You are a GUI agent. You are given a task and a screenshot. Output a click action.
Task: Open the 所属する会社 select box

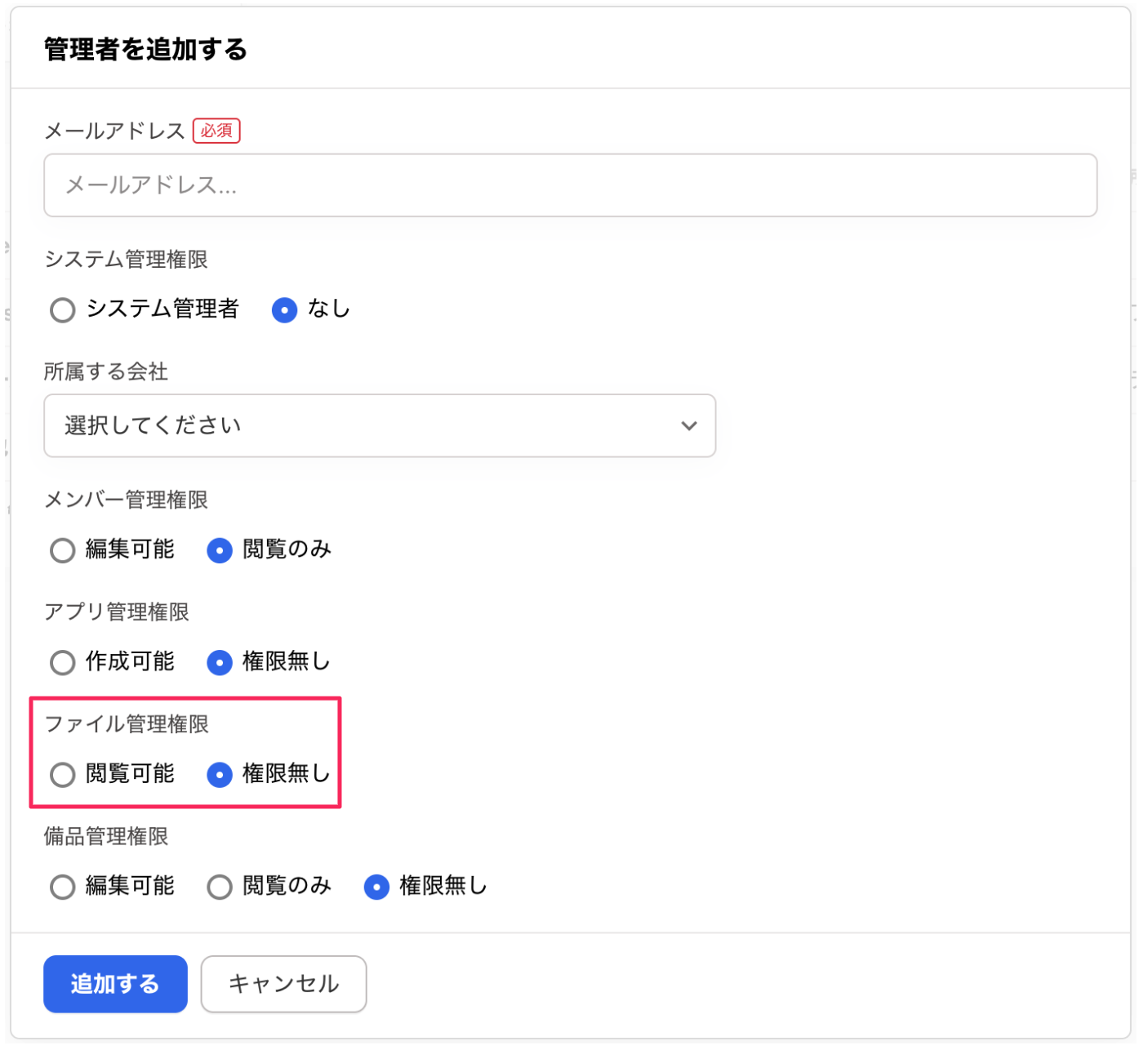(379, 425)
